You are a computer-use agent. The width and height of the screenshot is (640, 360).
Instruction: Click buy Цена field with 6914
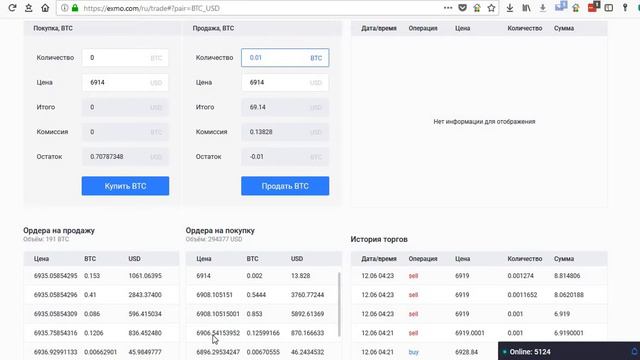click(125, 82)
